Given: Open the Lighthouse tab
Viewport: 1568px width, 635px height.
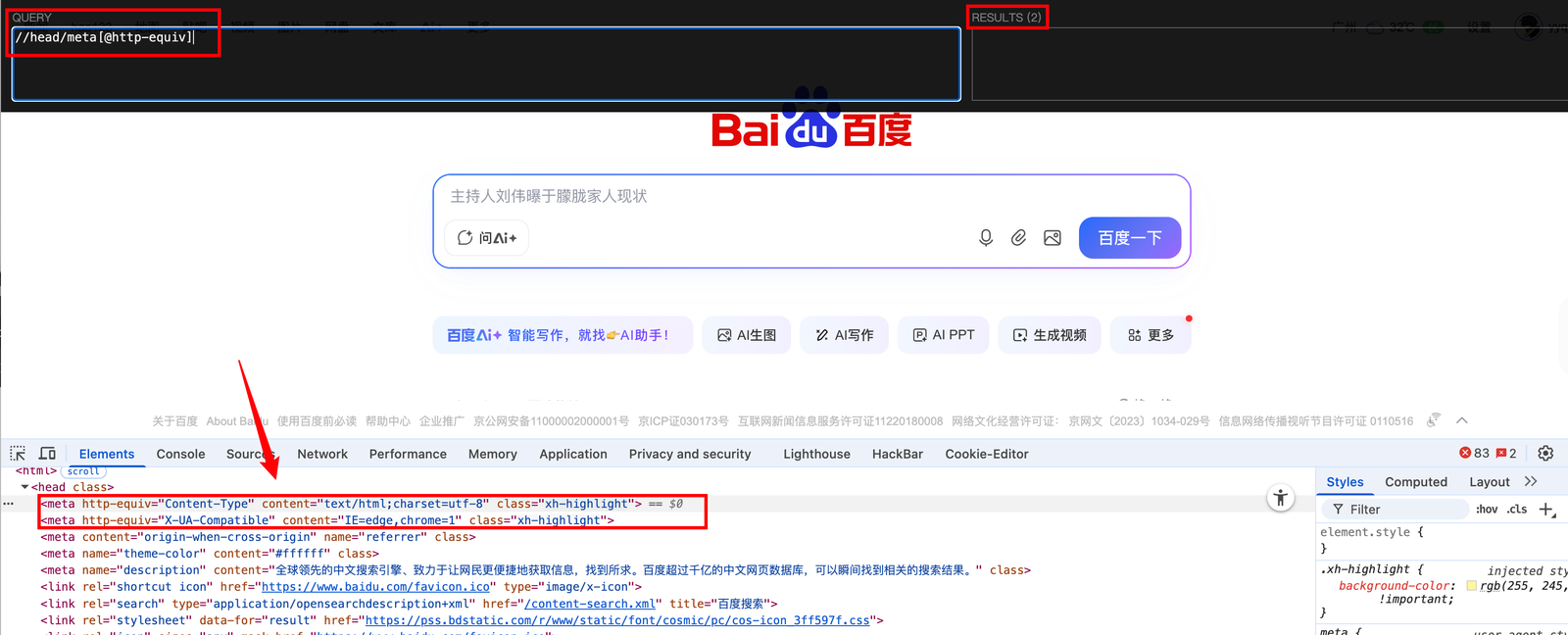Looking at the screenshot, I should pos(817,454).
